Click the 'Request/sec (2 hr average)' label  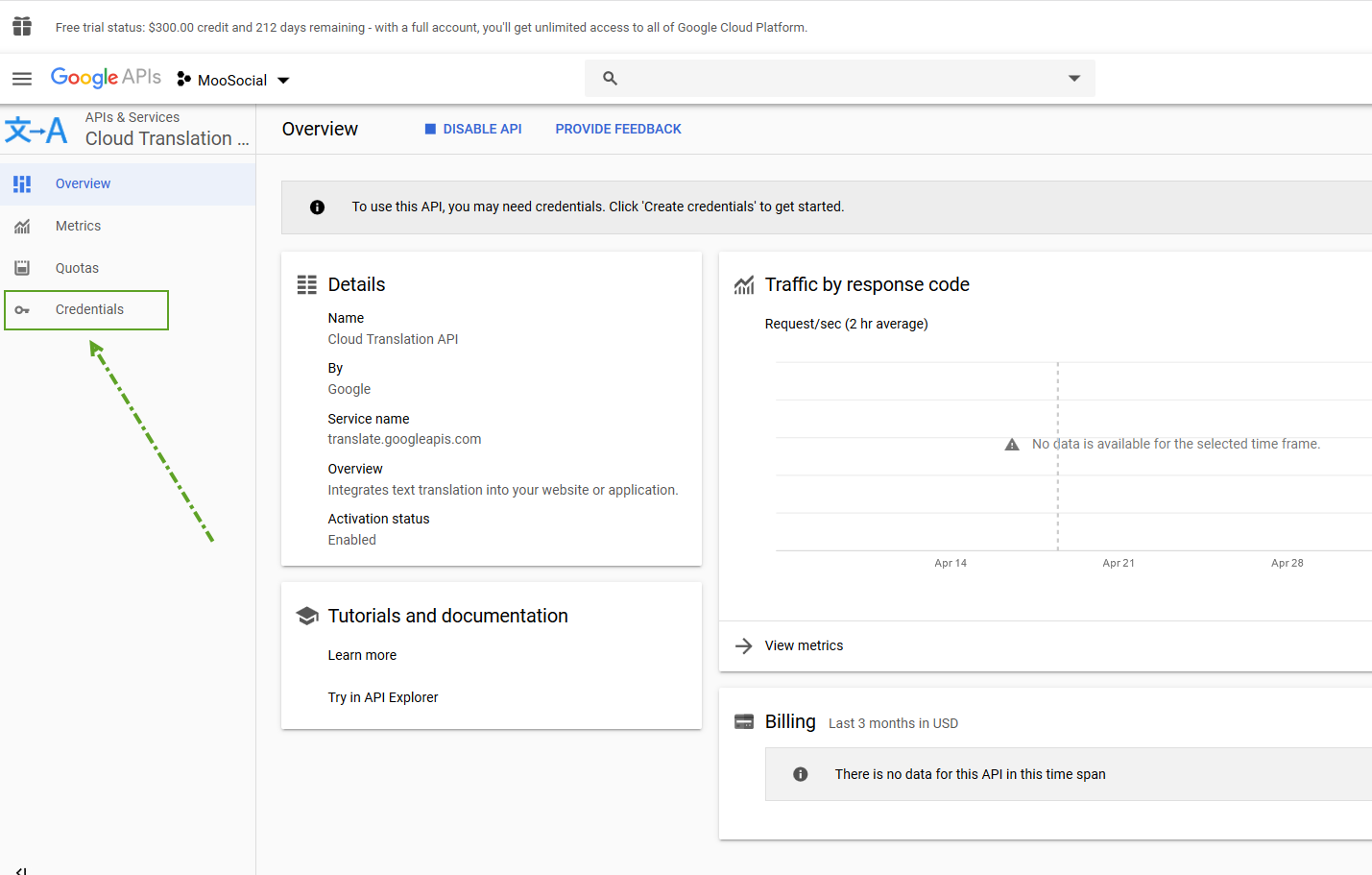click(x=847, y=324)
